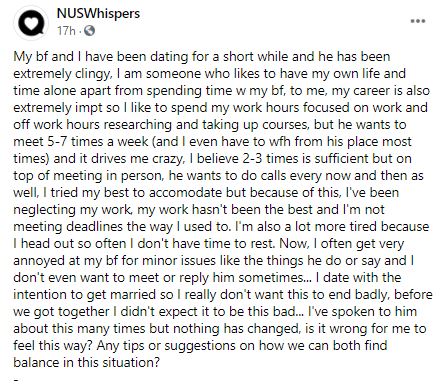Open the 17h timestamp link
This screenshot has width=448, height=390.
(66, 31)
